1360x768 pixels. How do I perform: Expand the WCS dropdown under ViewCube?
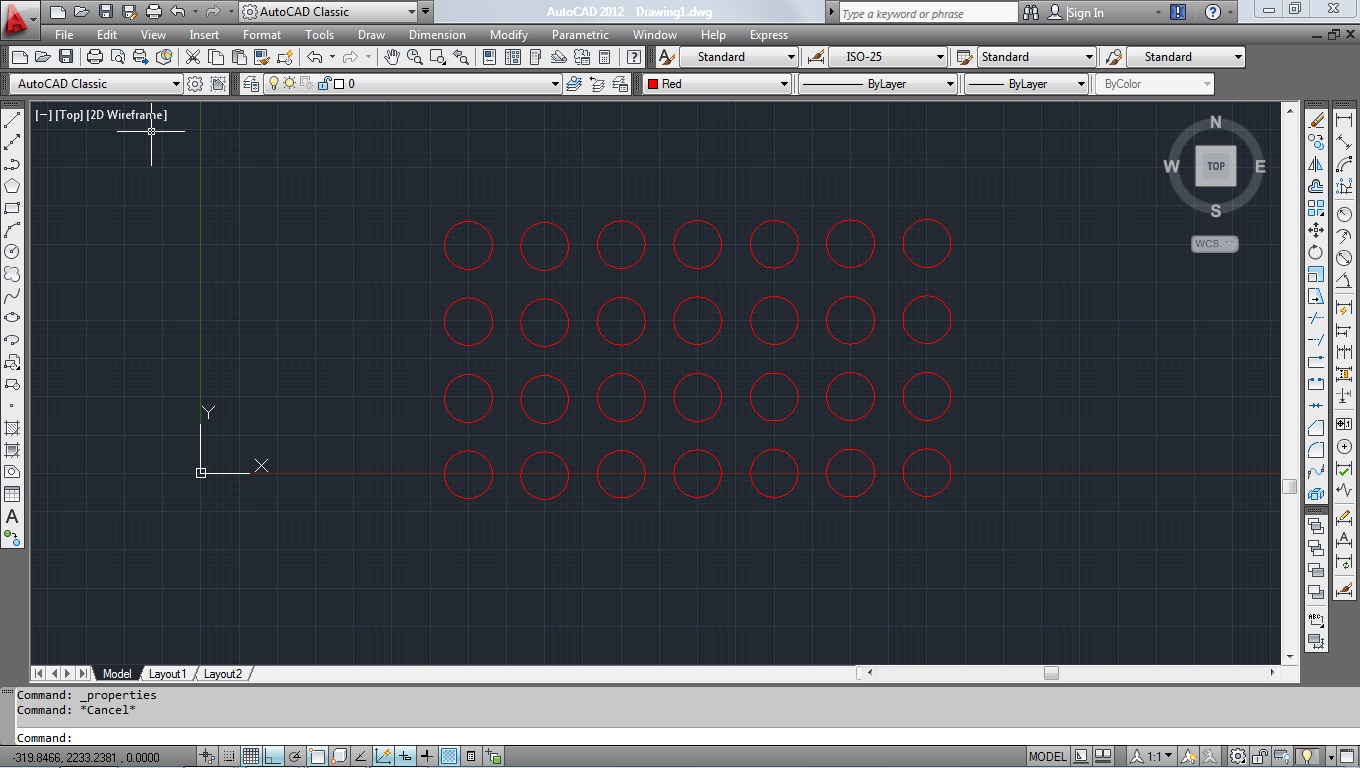[1214, 243]
